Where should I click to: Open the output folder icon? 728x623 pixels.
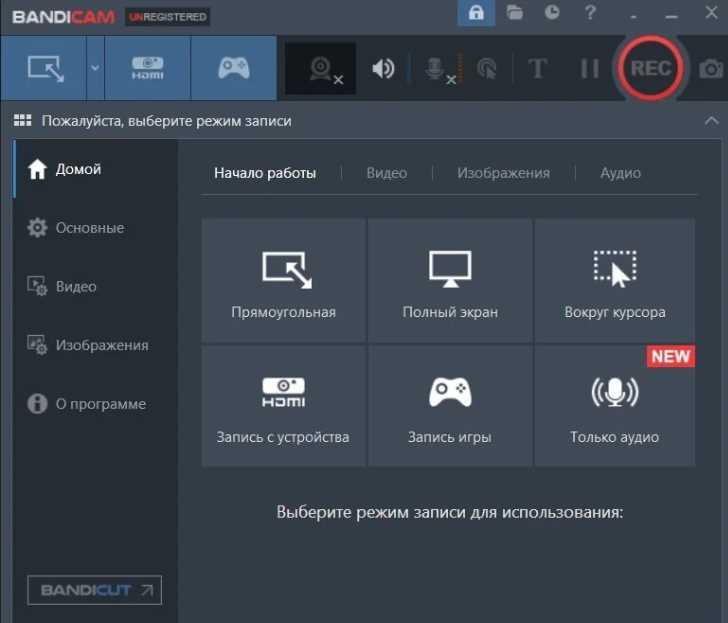point(514,13)
